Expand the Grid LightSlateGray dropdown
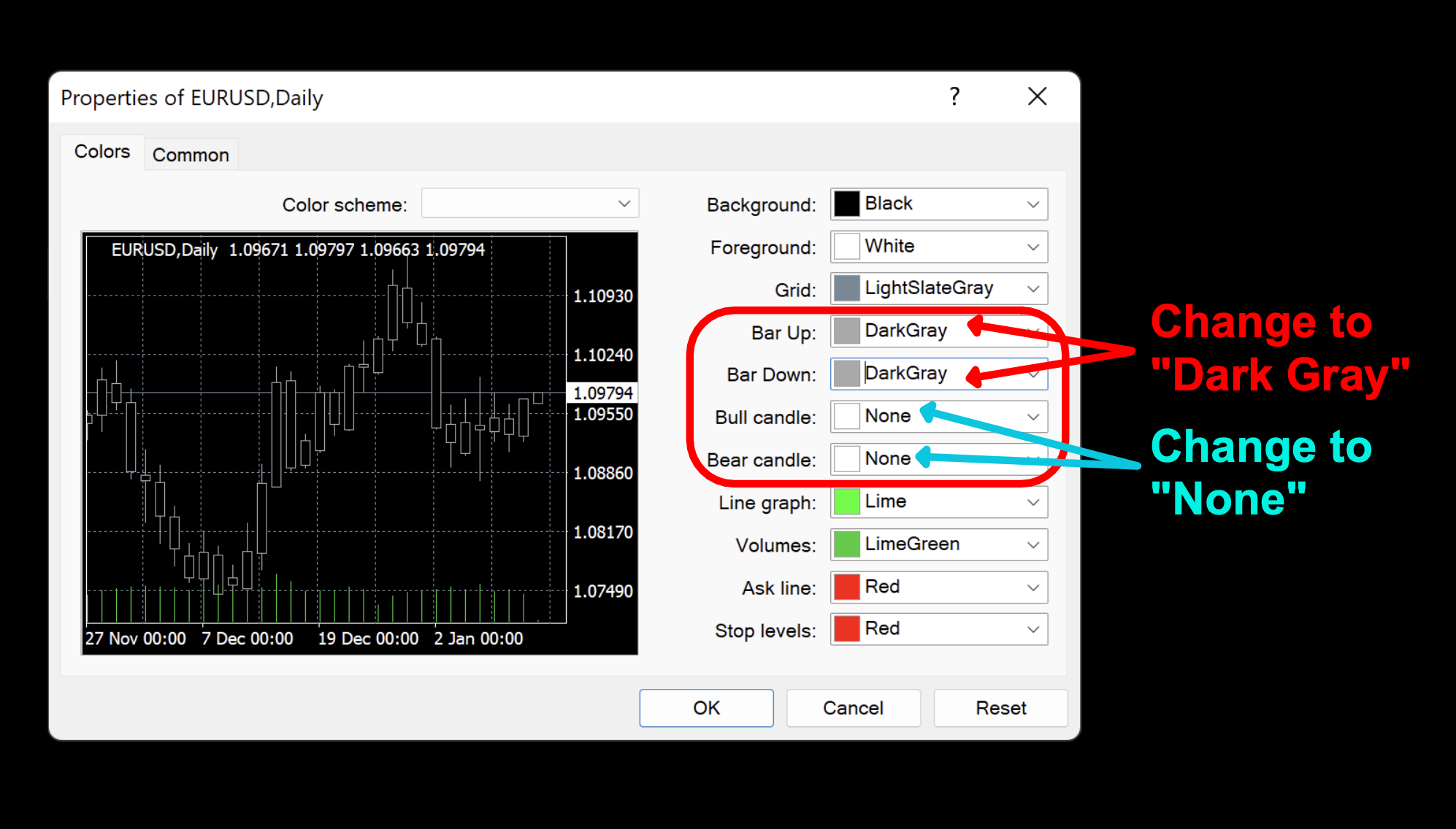 point(1032,289)
